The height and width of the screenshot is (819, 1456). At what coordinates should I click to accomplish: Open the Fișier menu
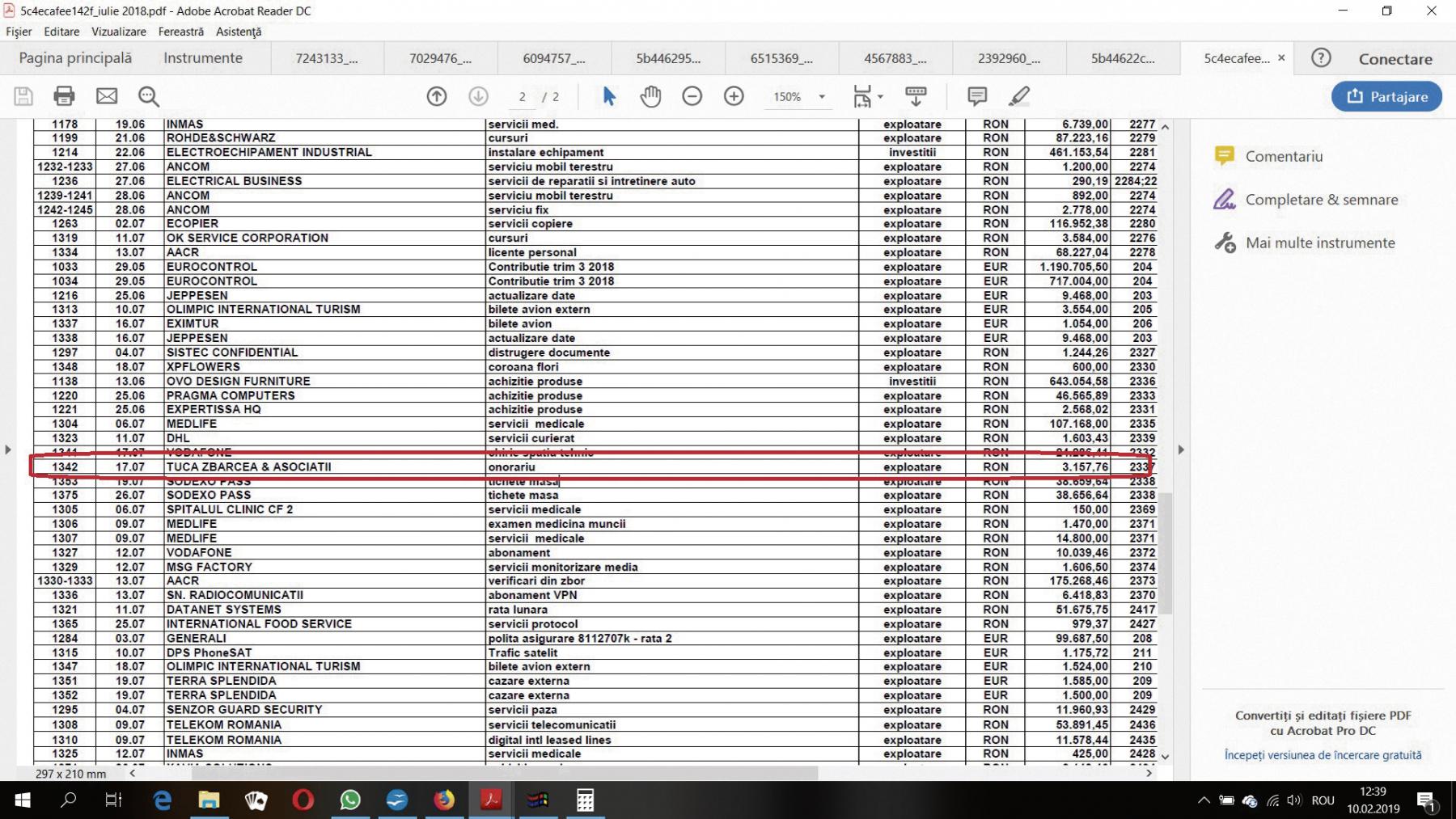click(x=19, y=32)
